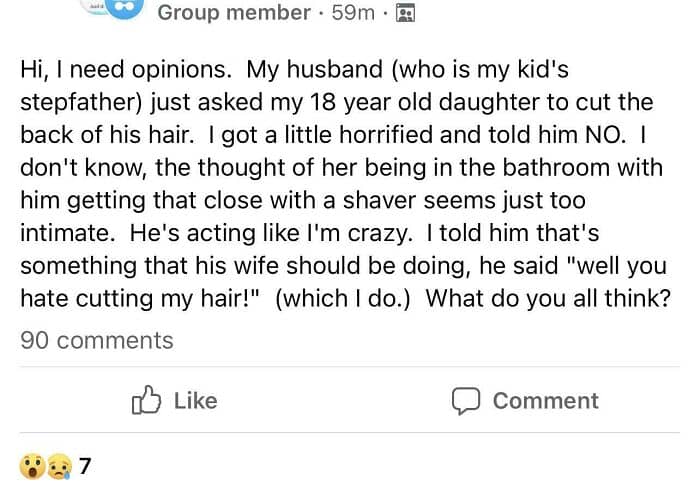Click the group privacy icon beside 59m
This screenshot has width=700, height=498.
[x=406, y=13]
